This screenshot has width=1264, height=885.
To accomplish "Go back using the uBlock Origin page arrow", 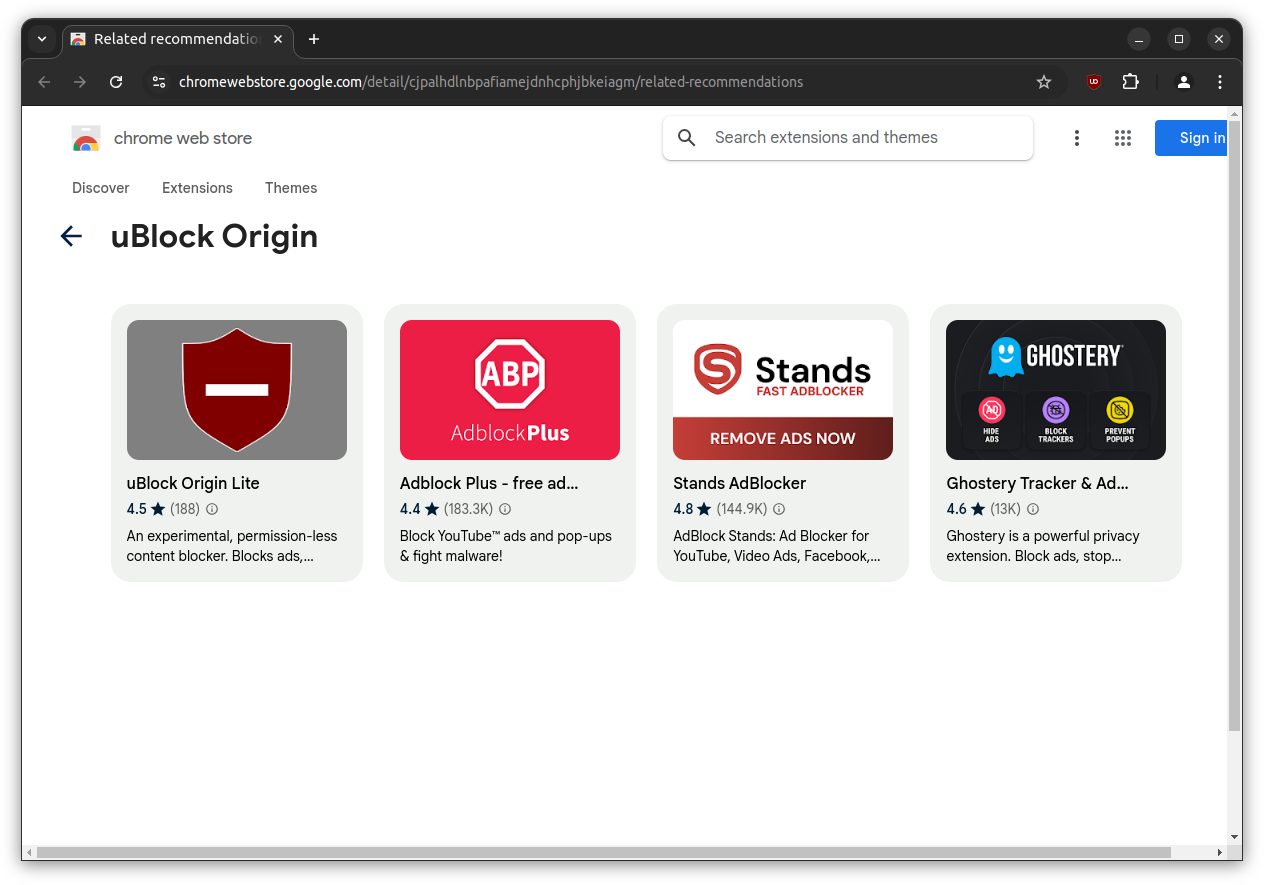I will (71, 236).
